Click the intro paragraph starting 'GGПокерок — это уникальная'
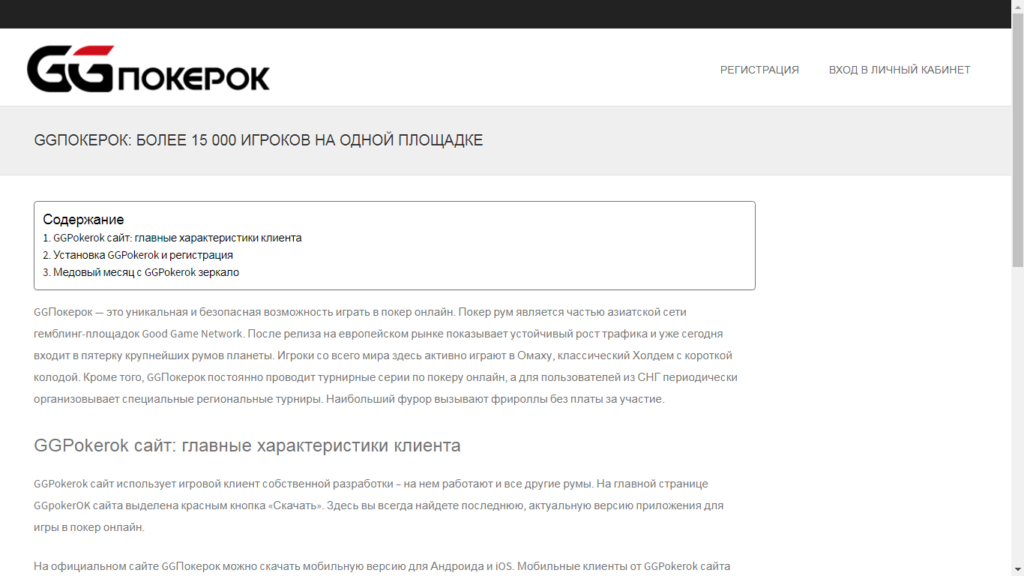Screen dimensions: 1024x576 (x=380, y=355)
